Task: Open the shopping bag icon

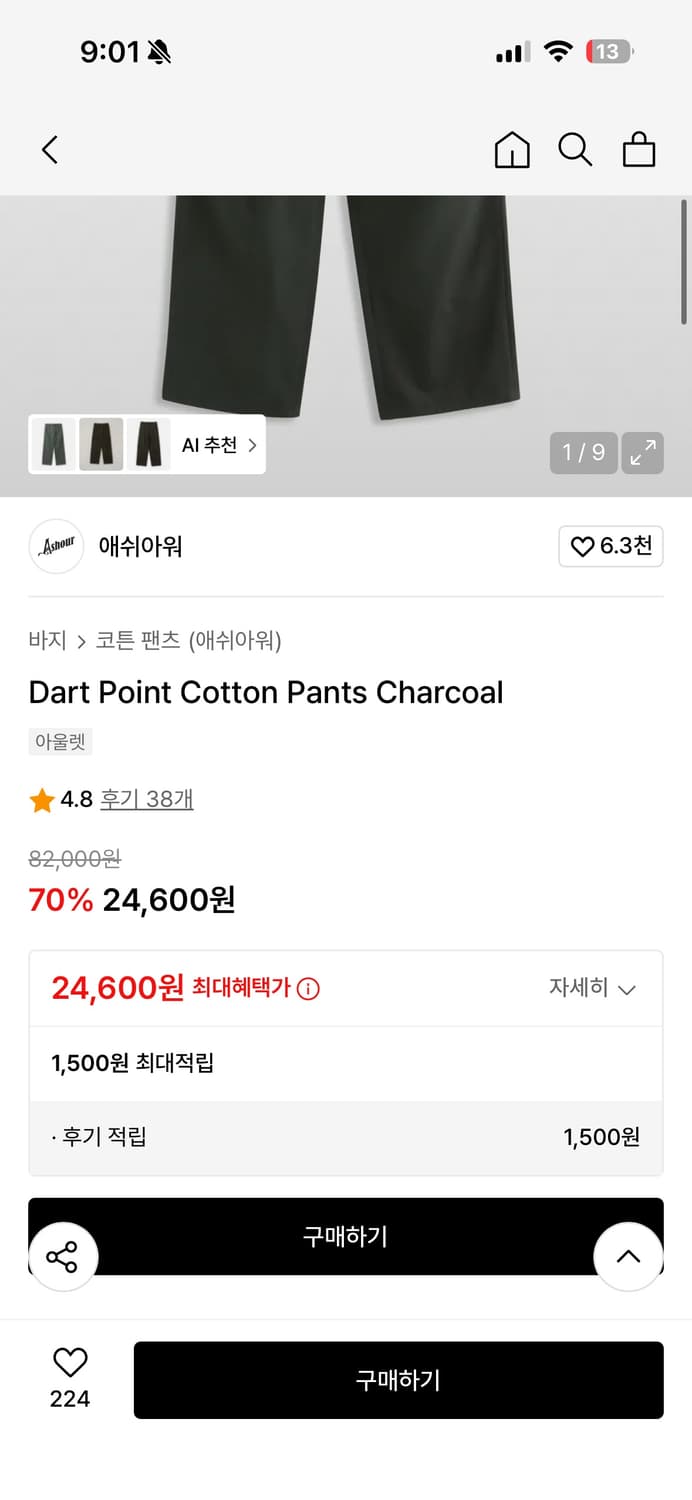Action: [x=639, y=150]
